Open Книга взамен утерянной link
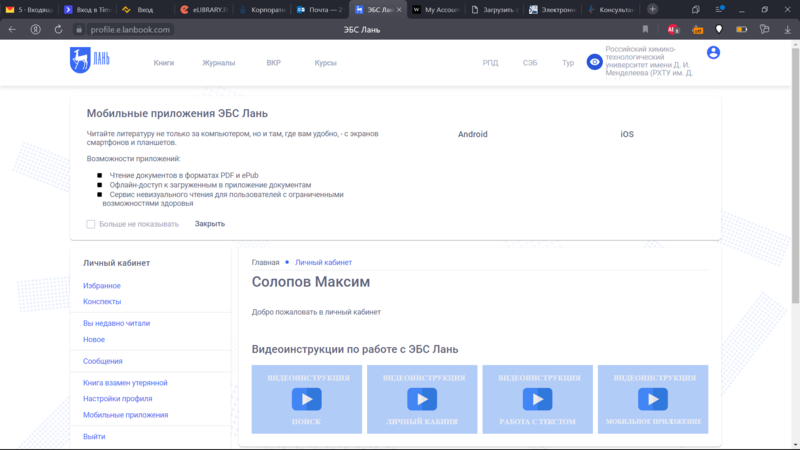 (x=125, y=383)
